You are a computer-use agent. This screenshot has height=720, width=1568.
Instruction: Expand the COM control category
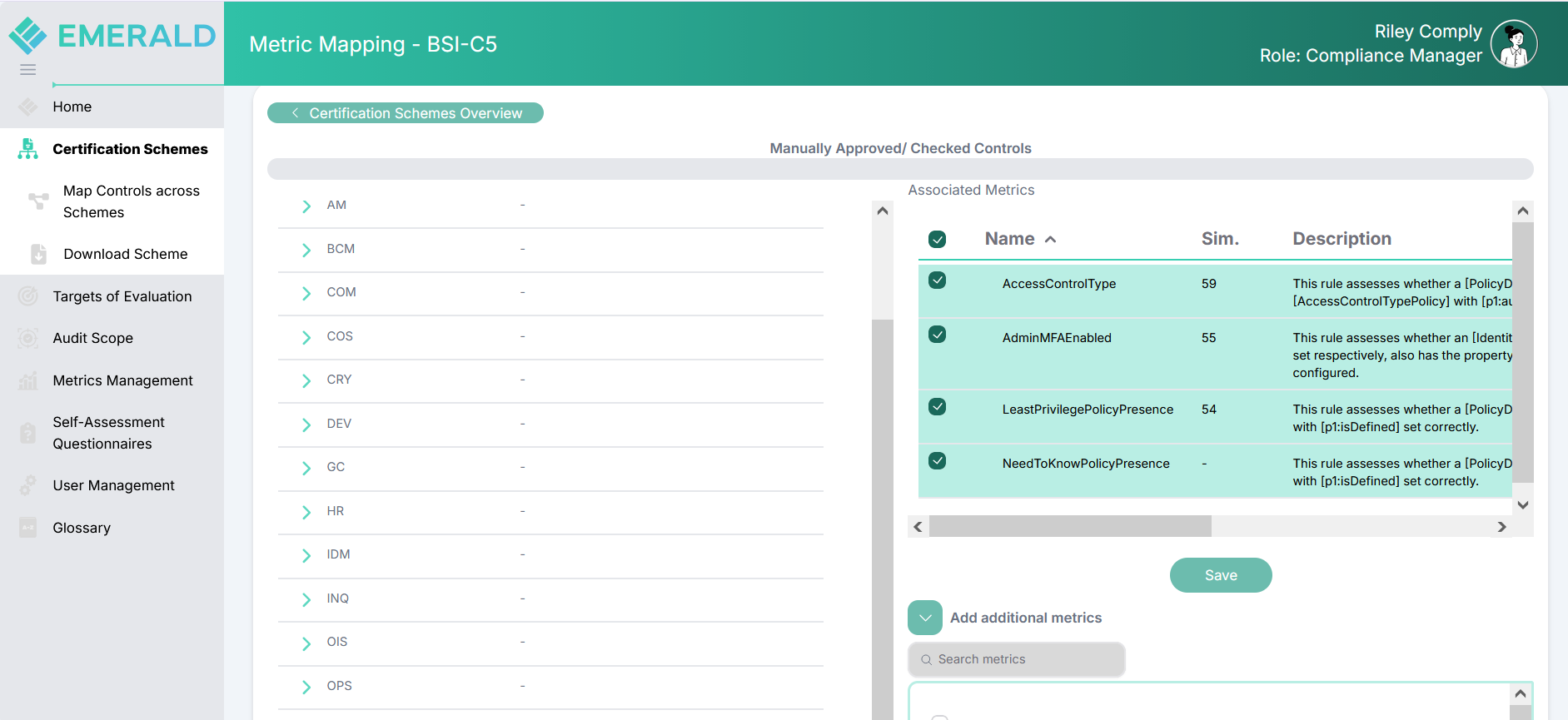click(x=306, y=293)
